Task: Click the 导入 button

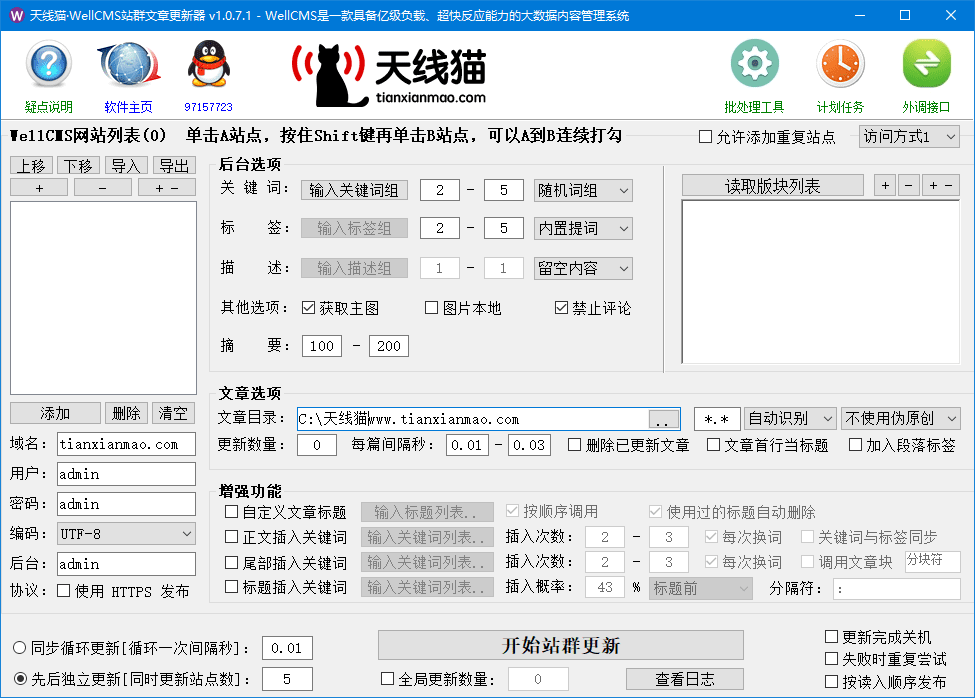Action: [126, 166]
